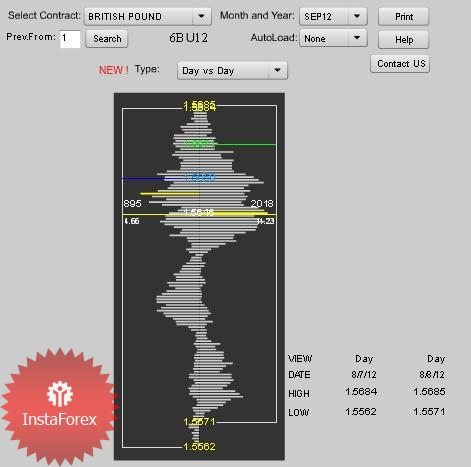
Task: Open the Select Contract dropdown arrow
Action: (x=201, y=16)
